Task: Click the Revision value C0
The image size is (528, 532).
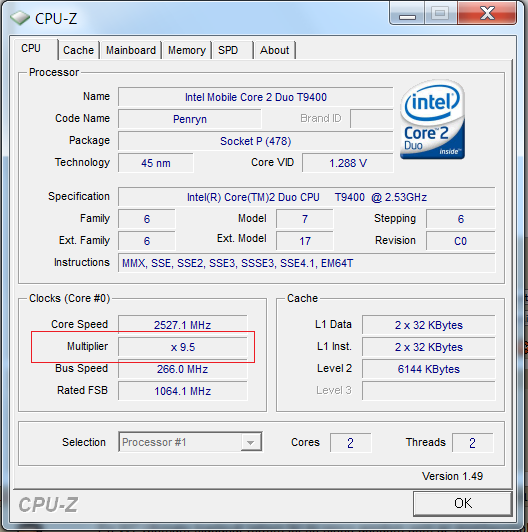Action: (460, 241)
